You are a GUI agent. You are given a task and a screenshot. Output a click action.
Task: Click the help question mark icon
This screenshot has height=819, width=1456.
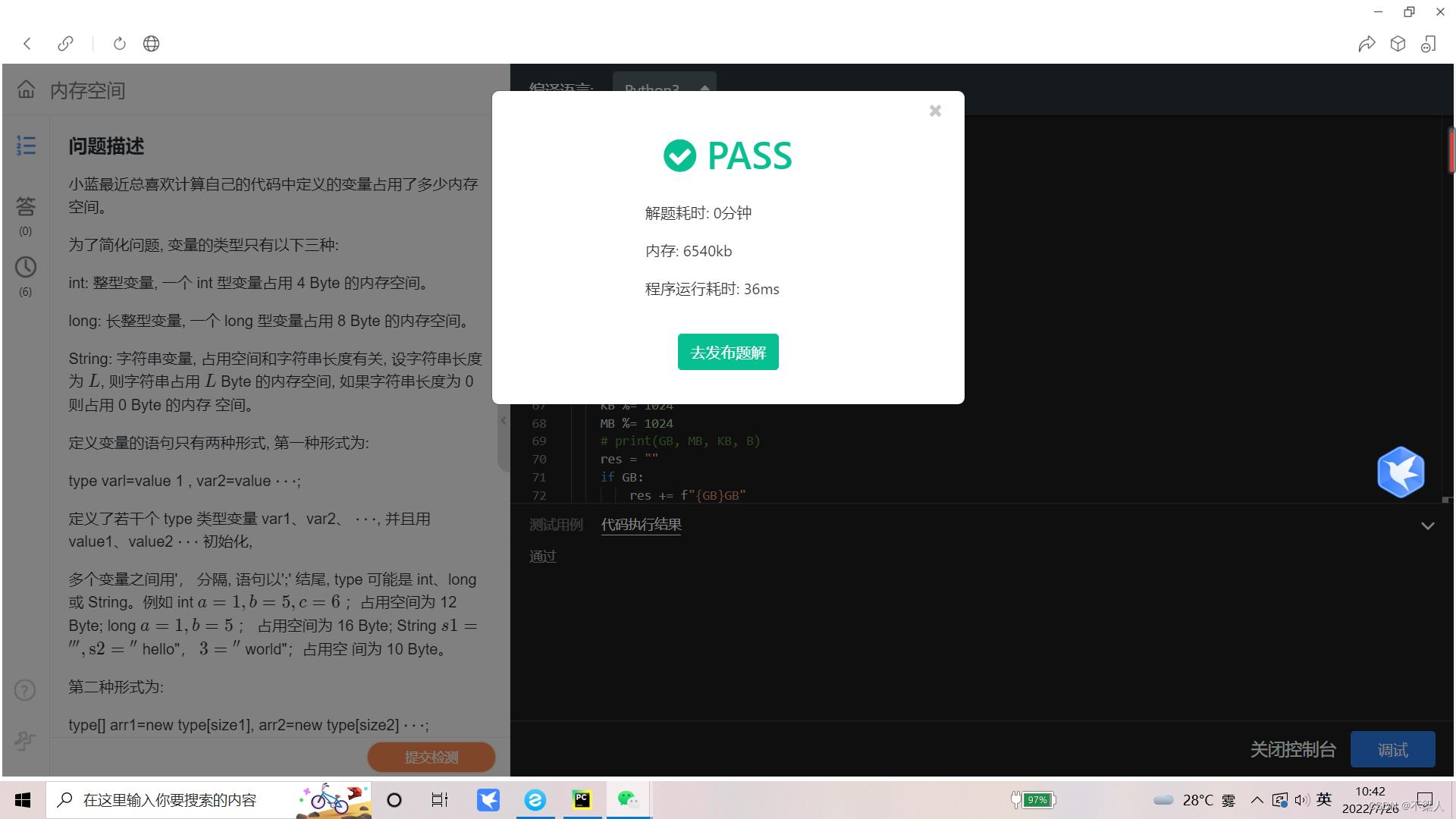[25, 690]
